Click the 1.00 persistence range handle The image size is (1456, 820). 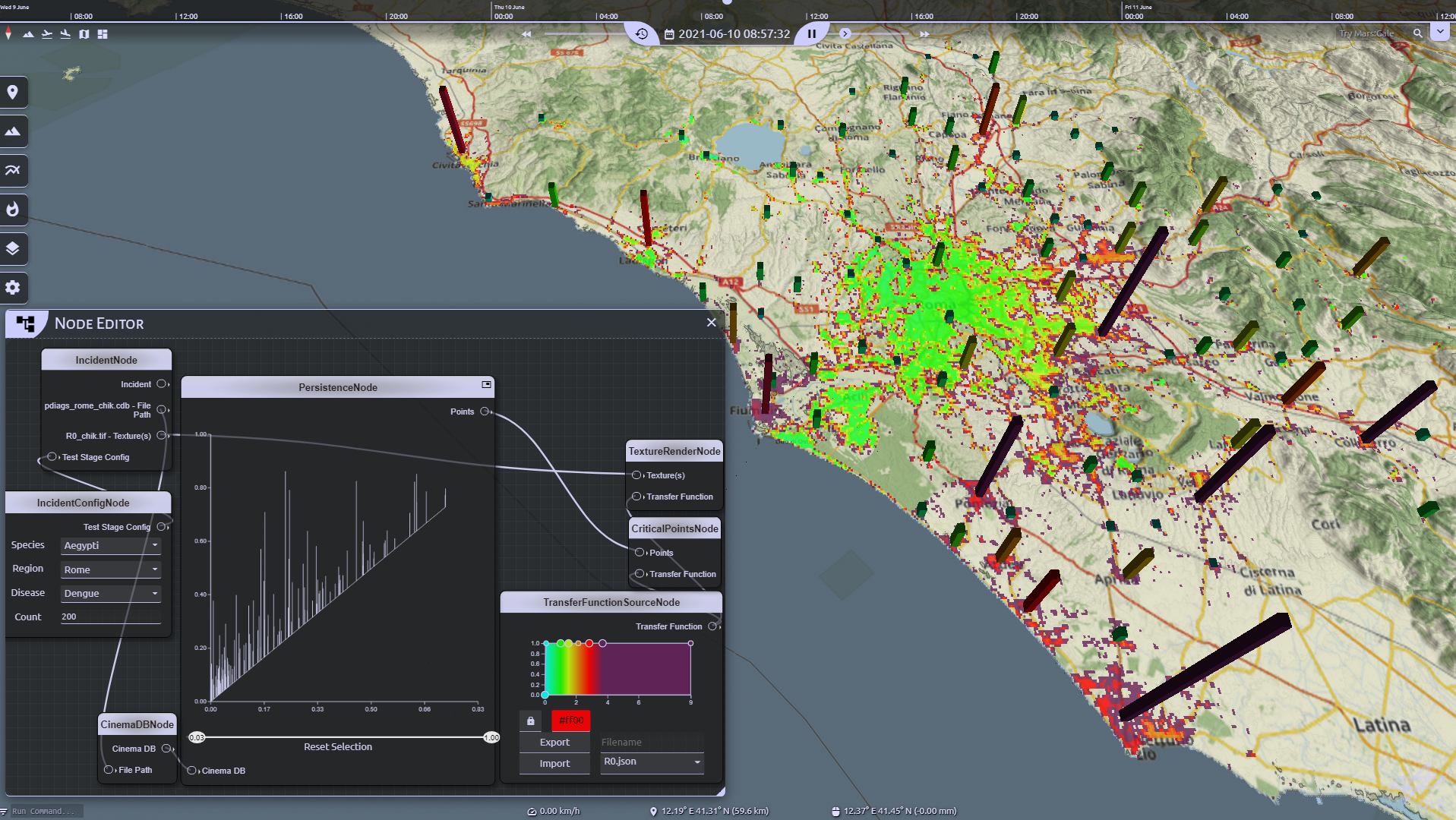[x=491, y=737]
